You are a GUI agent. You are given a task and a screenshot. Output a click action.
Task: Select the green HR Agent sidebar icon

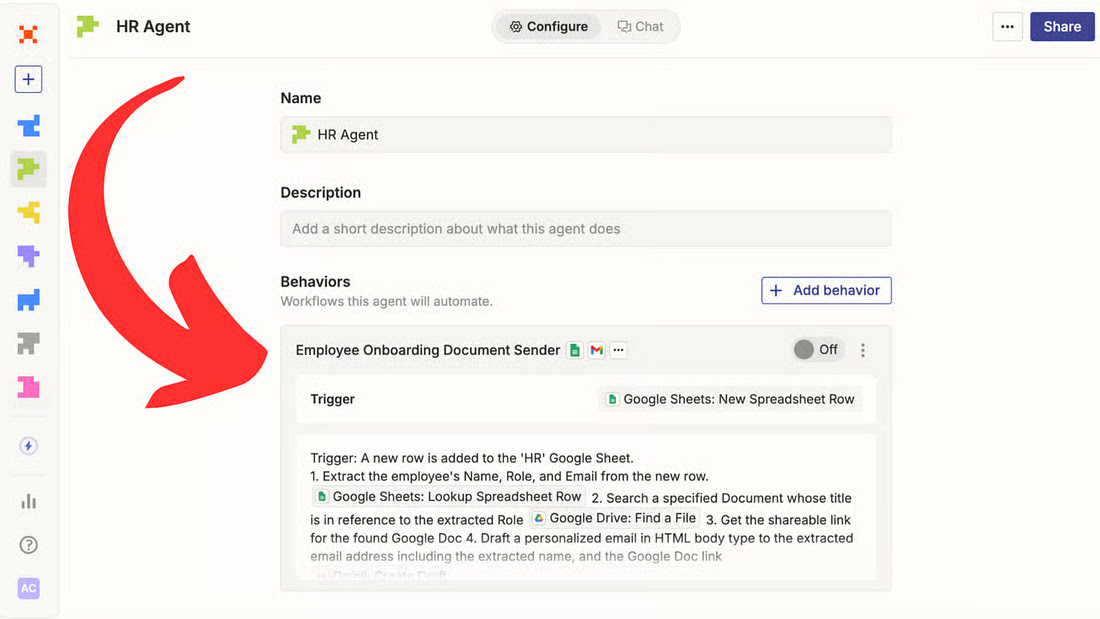click(28, 169)
